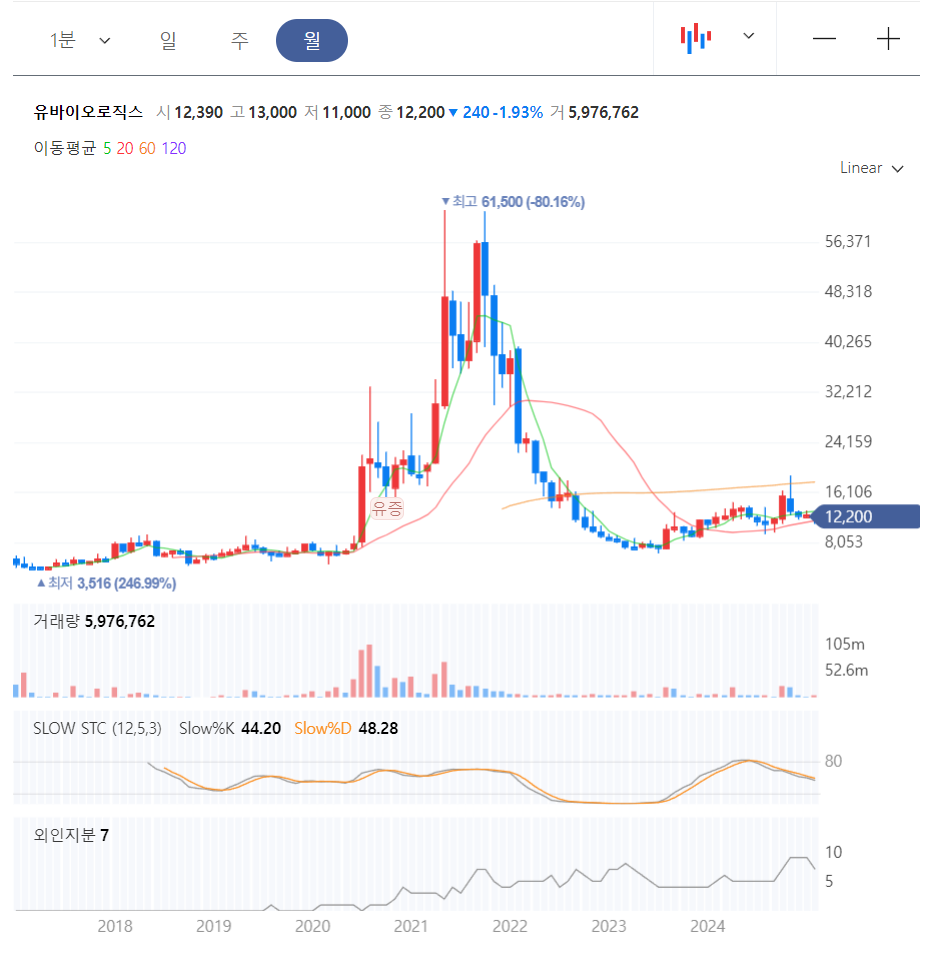Click the 외인지분 7 panel label
The image size is (938, 957).
[71, 835]
